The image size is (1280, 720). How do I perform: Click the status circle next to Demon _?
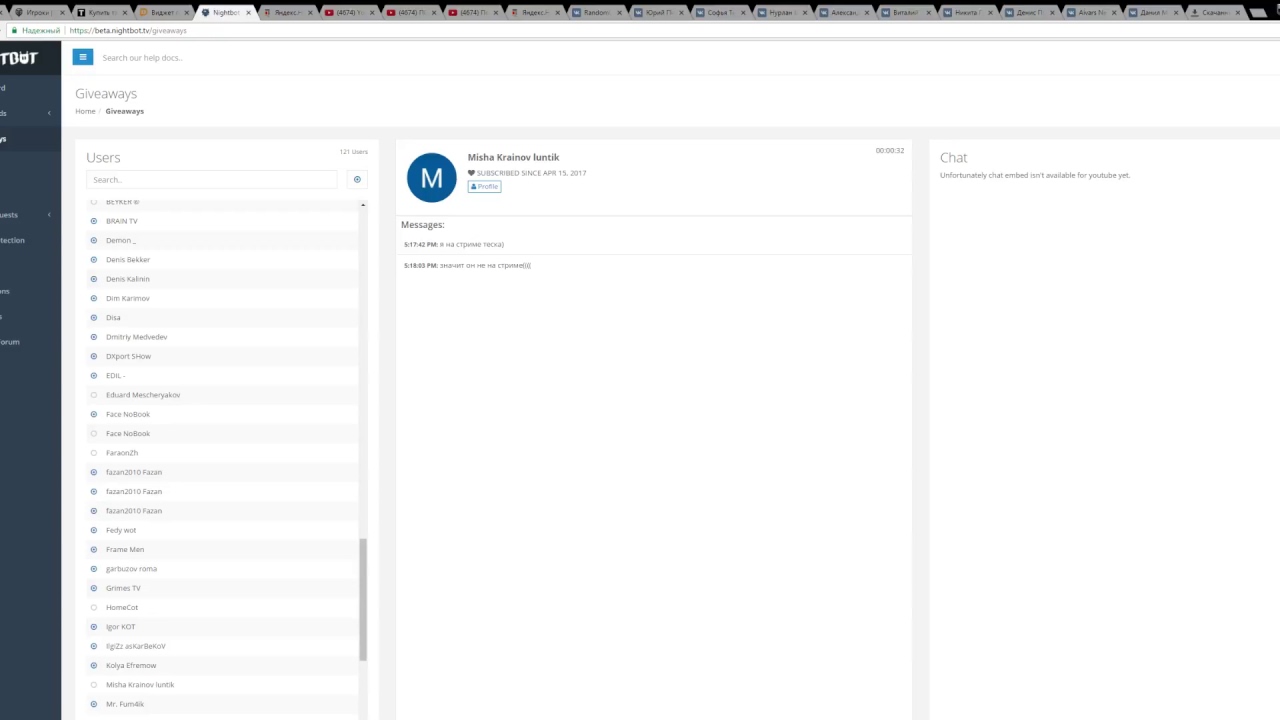click(x=94, y=240)
